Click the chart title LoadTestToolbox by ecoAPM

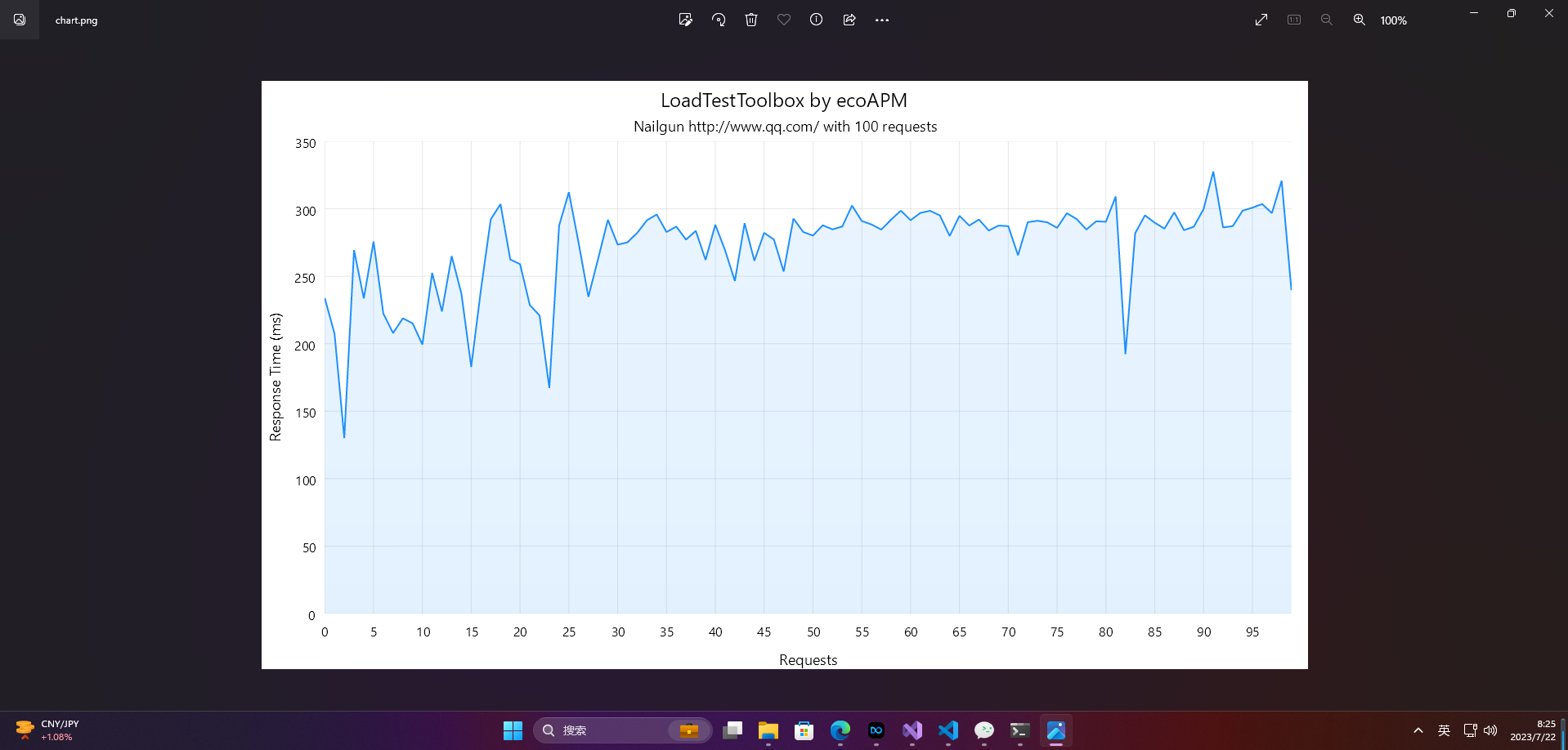784,100
